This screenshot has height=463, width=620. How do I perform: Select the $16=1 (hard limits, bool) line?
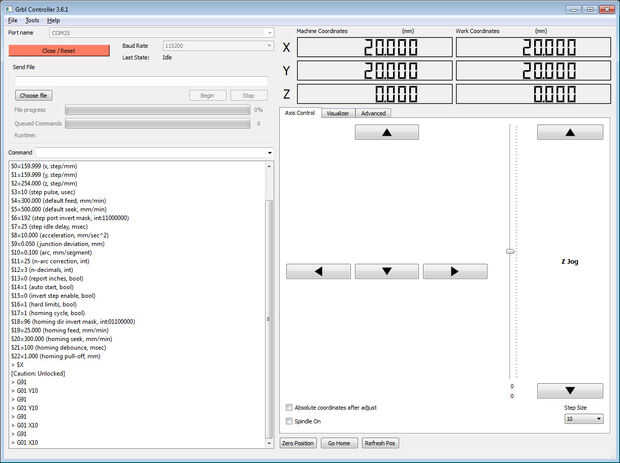(44, 304)
